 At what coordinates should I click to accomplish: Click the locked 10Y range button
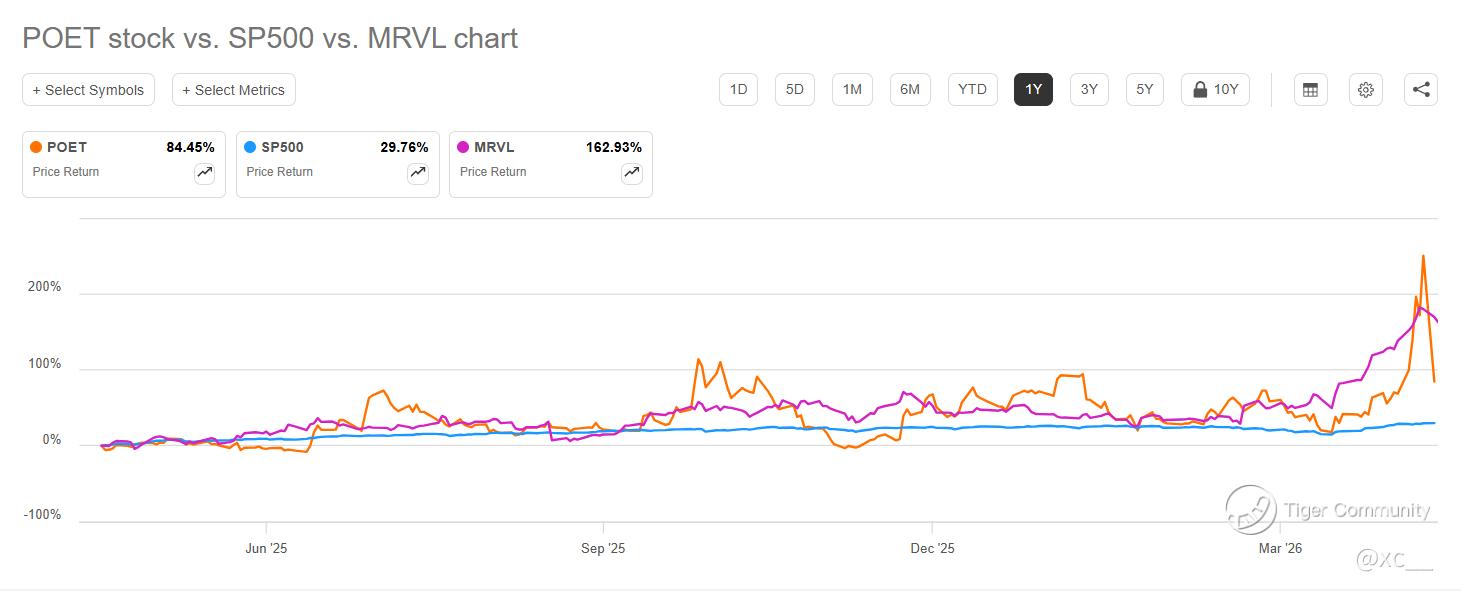(x=1215, y=89)
